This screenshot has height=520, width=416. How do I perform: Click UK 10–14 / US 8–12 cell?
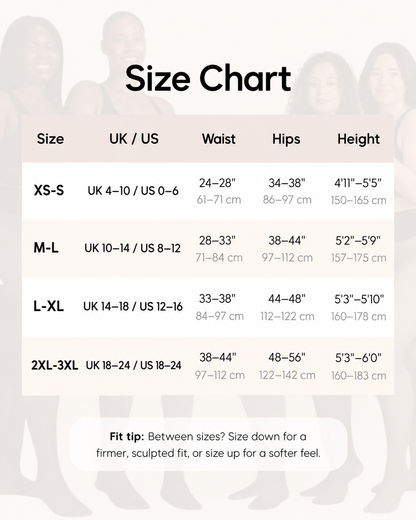point(132,248)
